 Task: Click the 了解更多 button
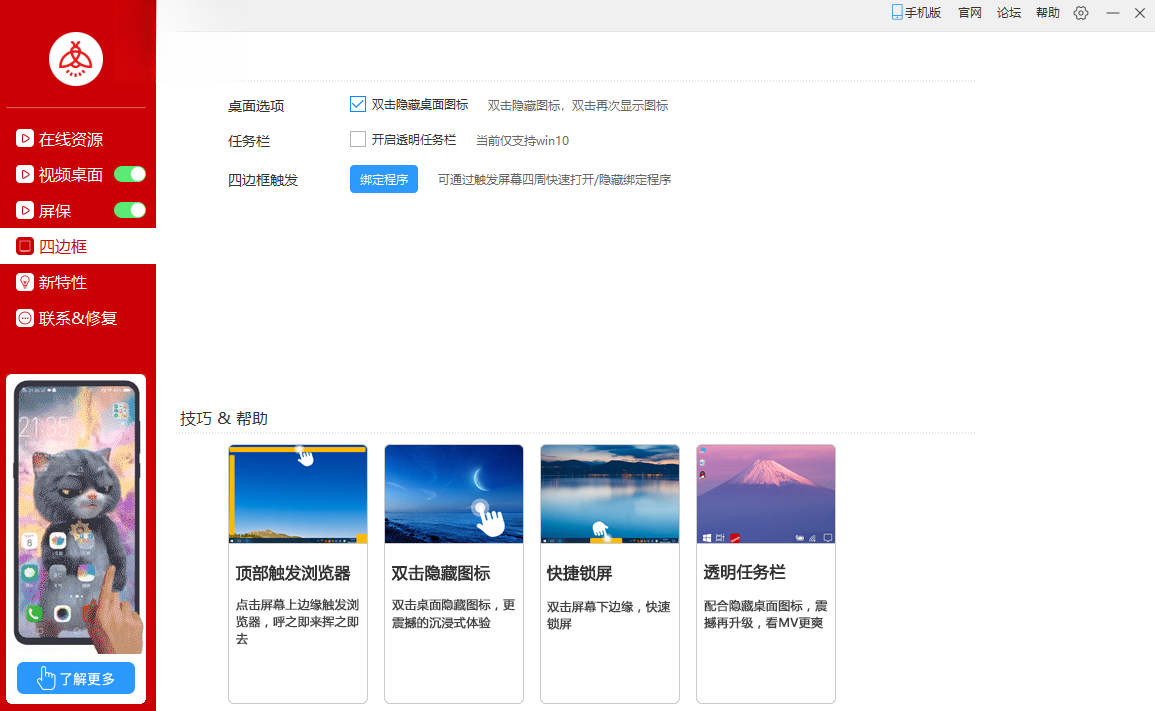pos(76,678)
